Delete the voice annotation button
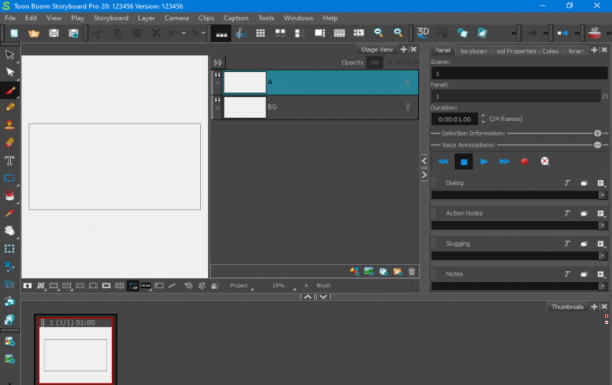This screenshot has width=612, height=385. (x=545, y=161)
